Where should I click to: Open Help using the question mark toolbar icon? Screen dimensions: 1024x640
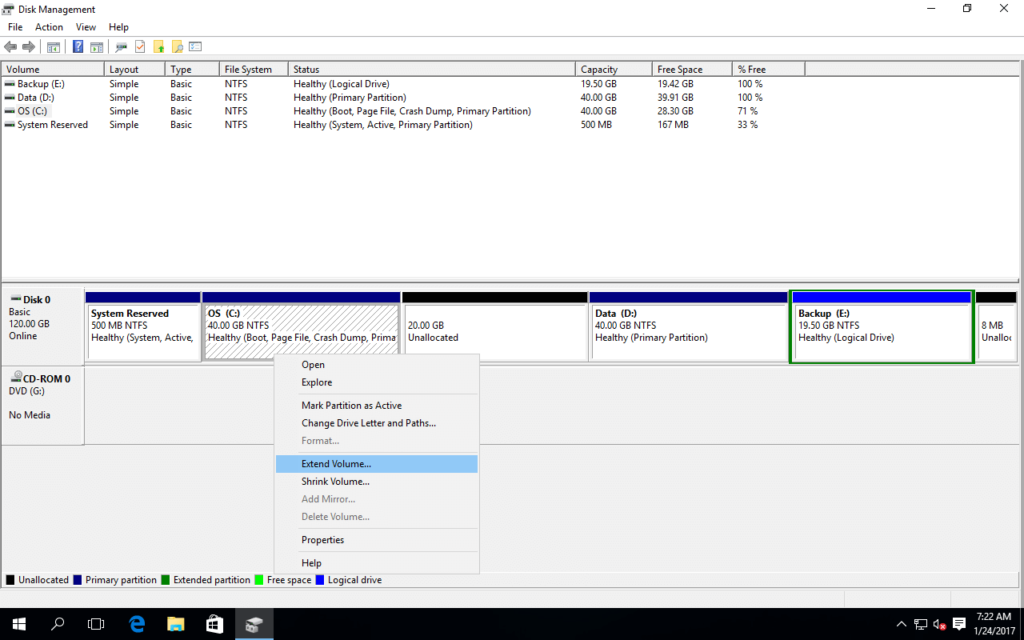click(x=78, y=46)
